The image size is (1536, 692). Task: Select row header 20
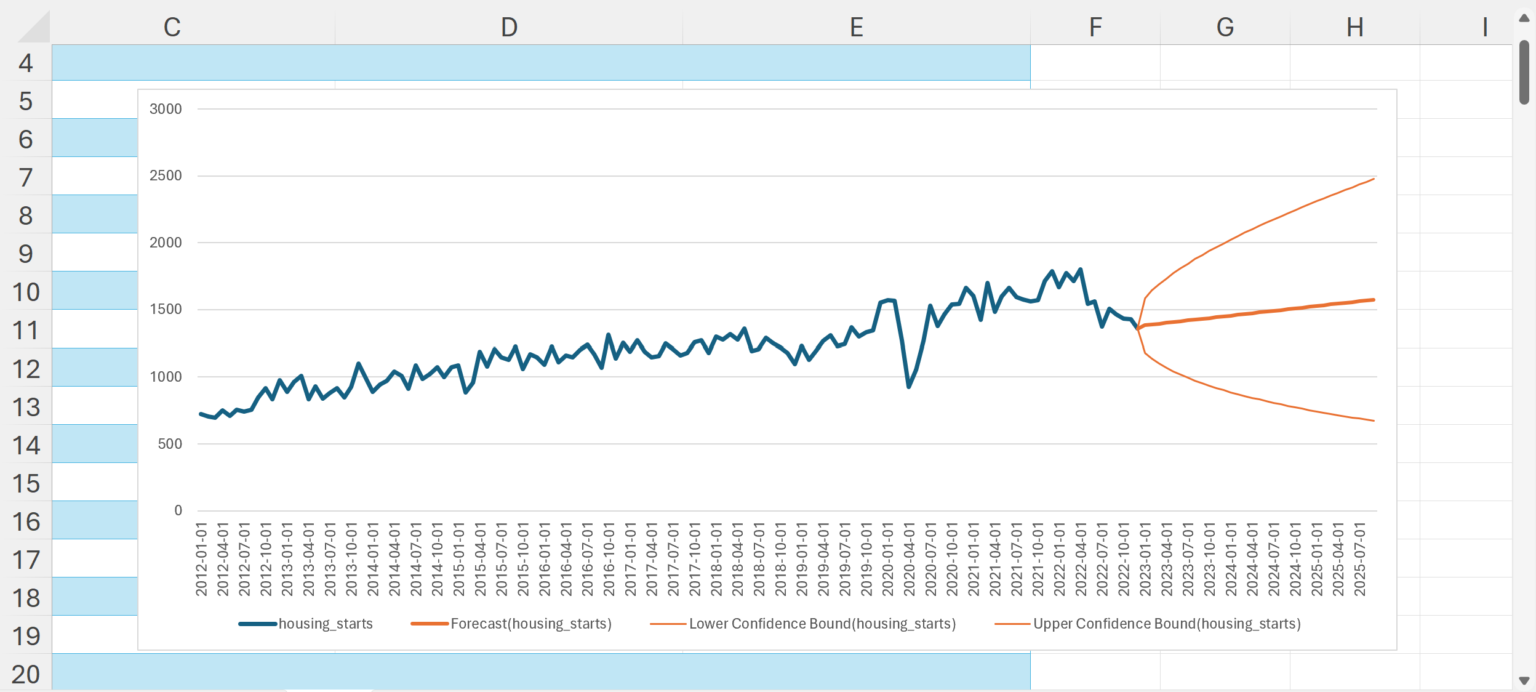[25, 673]
